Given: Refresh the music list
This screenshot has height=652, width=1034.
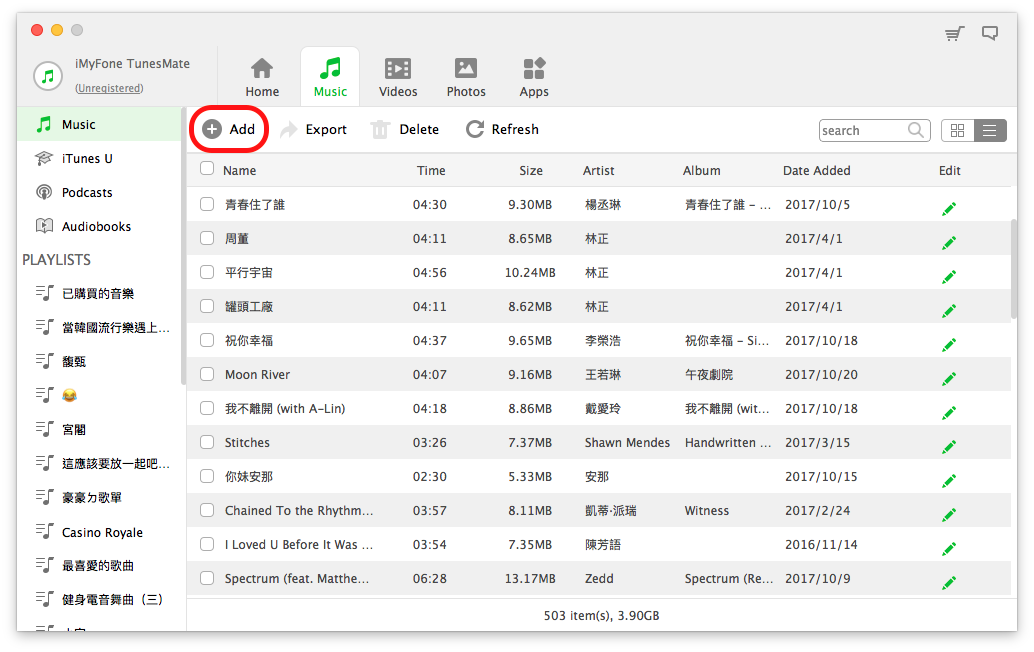Looking at the screenshot, I should [502, 129].
